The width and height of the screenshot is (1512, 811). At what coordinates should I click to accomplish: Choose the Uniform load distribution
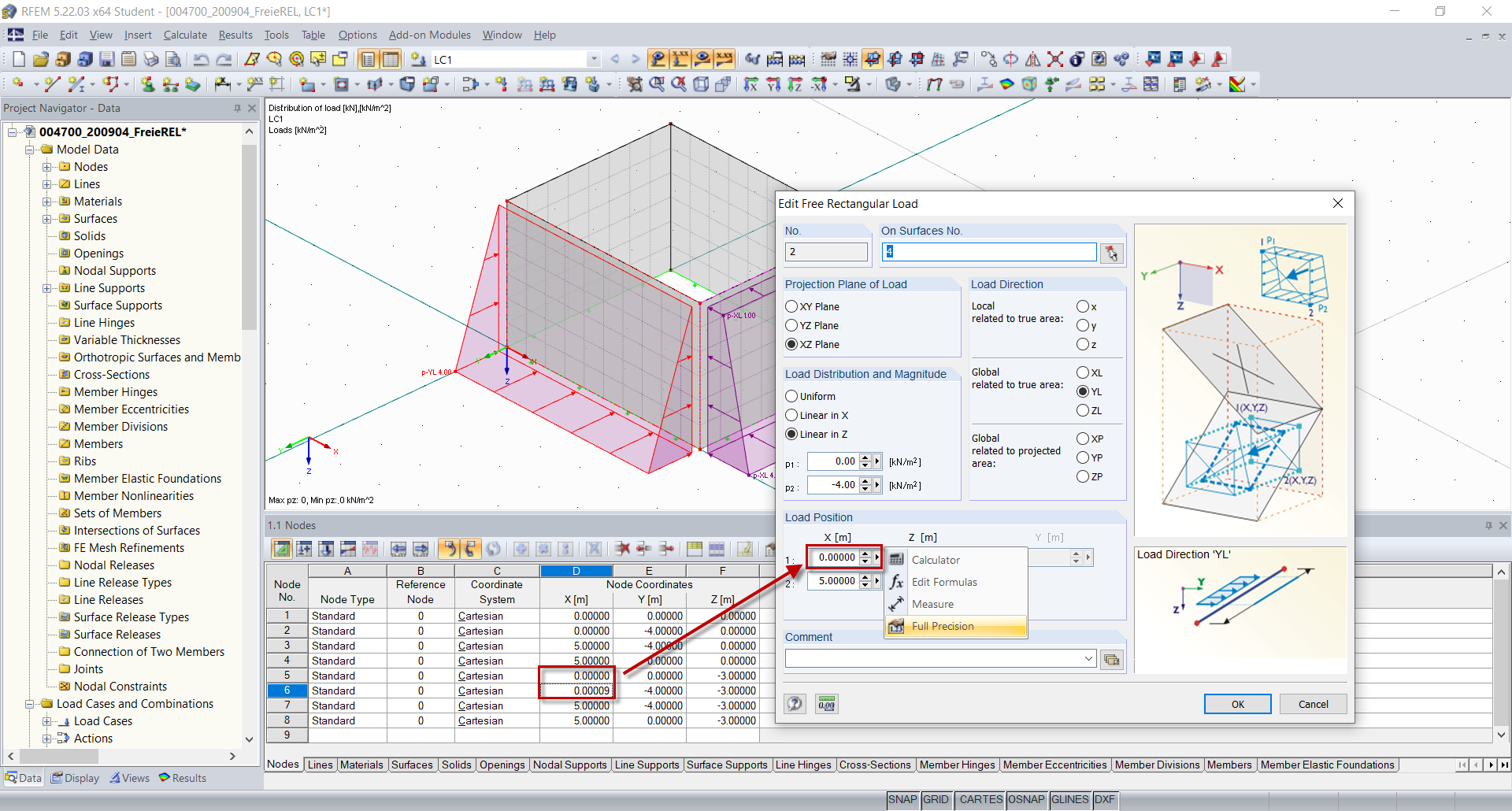[792, 396]
